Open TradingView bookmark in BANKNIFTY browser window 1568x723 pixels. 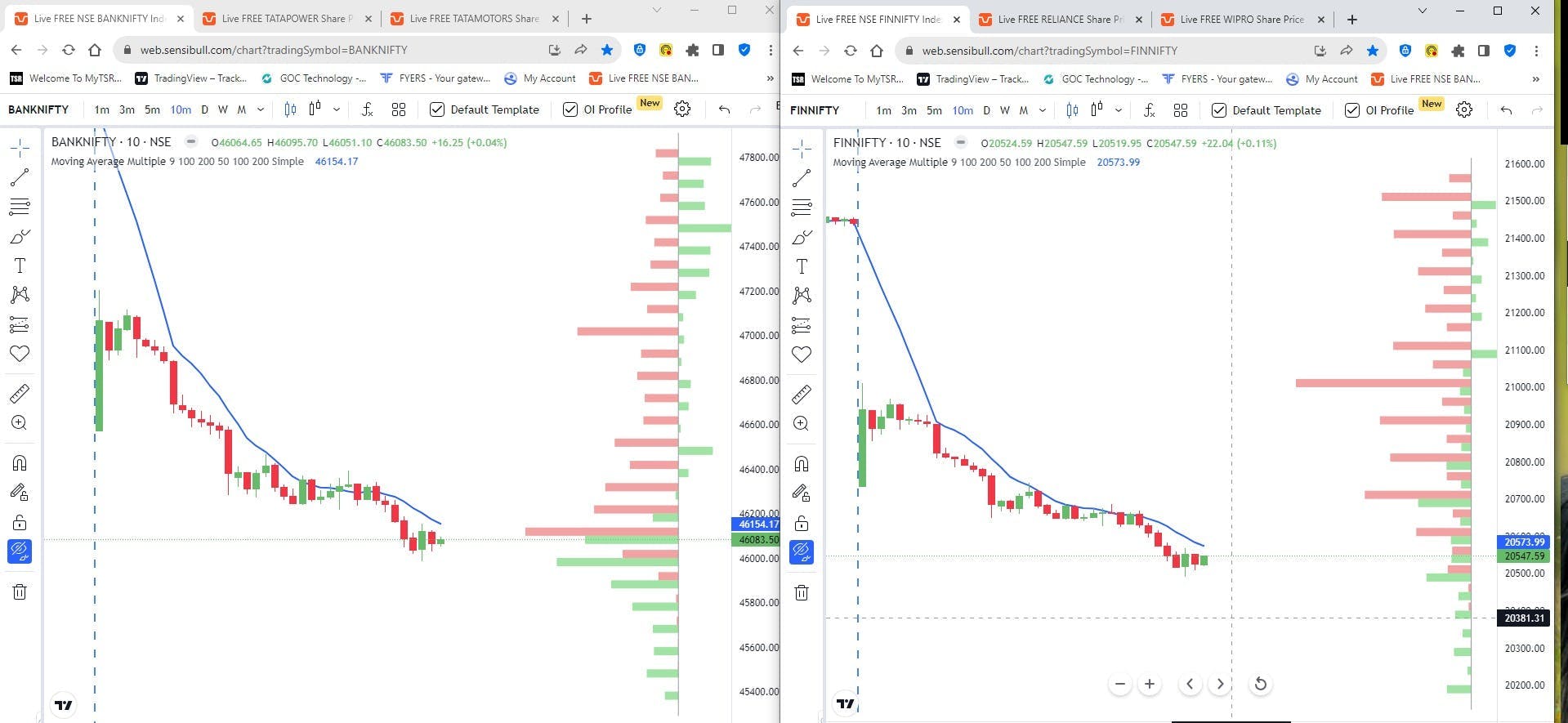pos(190,78)
